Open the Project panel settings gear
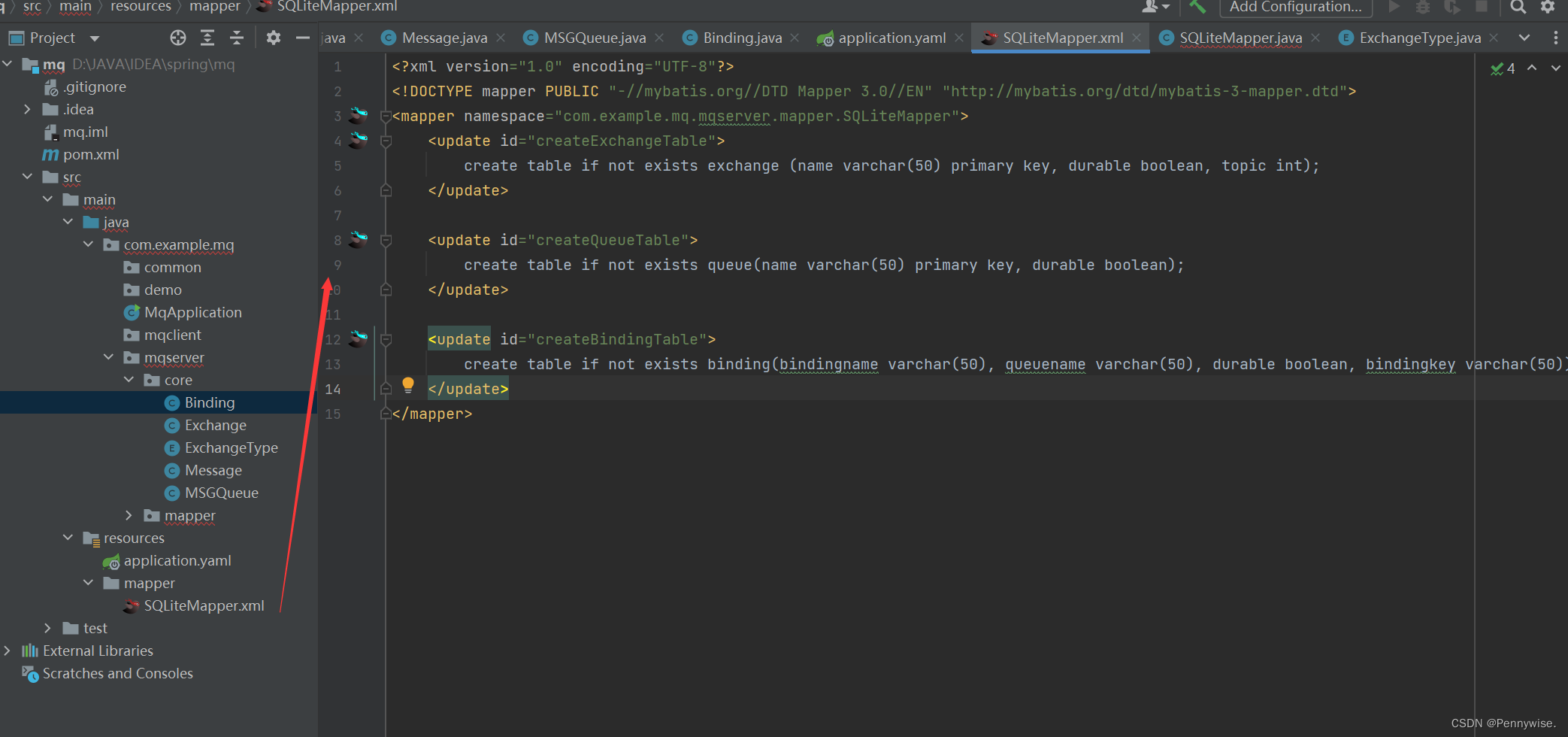1568x737 pixels. pos(273,38)
